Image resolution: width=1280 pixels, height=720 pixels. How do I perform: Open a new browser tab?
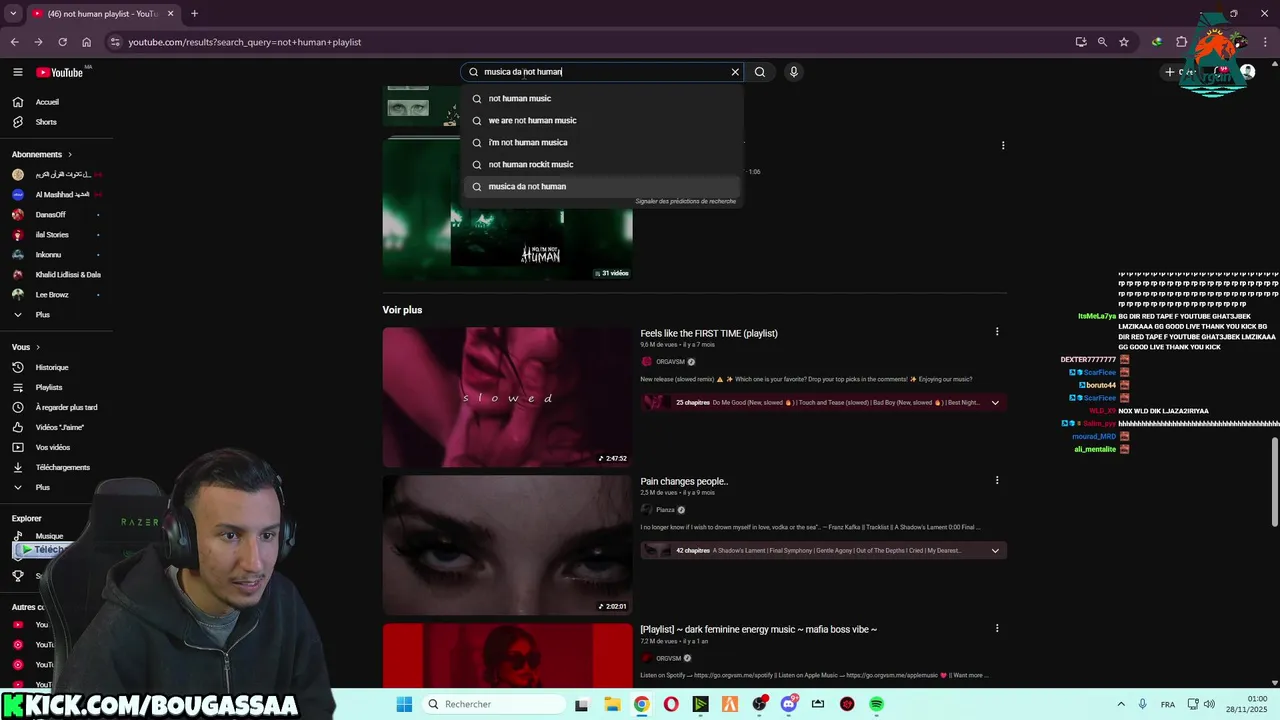click(x=194, y=14)
